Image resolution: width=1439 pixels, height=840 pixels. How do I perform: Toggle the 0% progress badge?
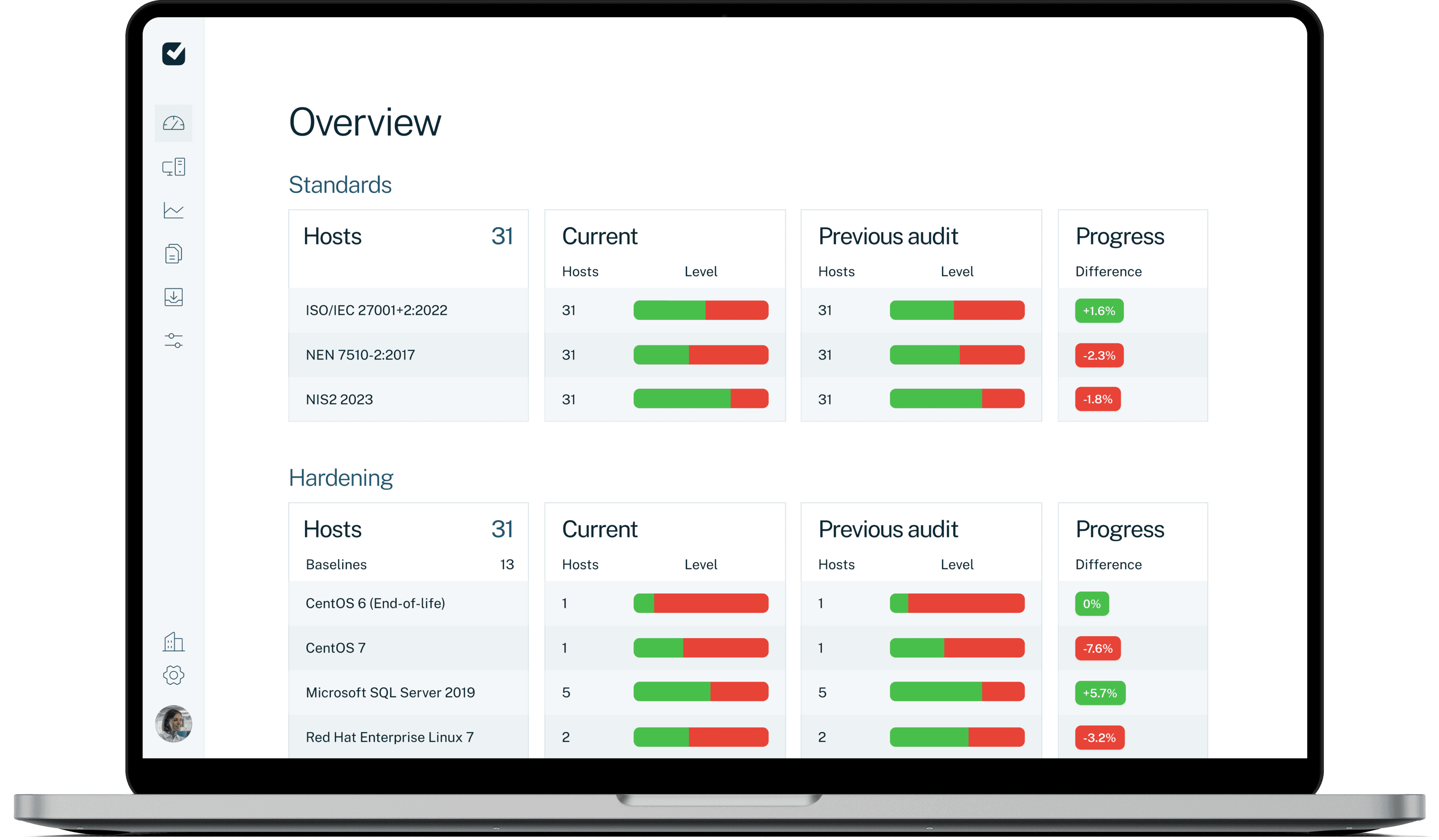click(x=1091, y=603)
